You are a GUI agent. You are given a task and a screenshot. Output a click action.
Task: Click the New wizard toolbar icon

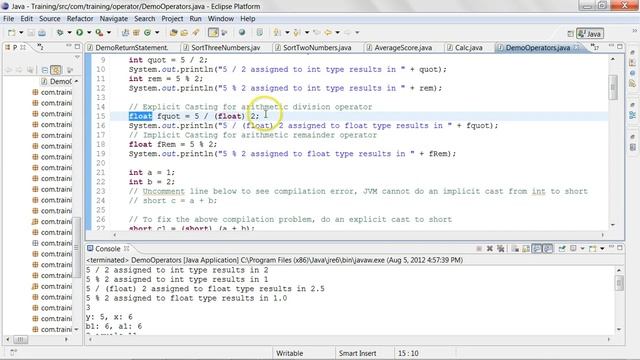(x=11, y=33)
